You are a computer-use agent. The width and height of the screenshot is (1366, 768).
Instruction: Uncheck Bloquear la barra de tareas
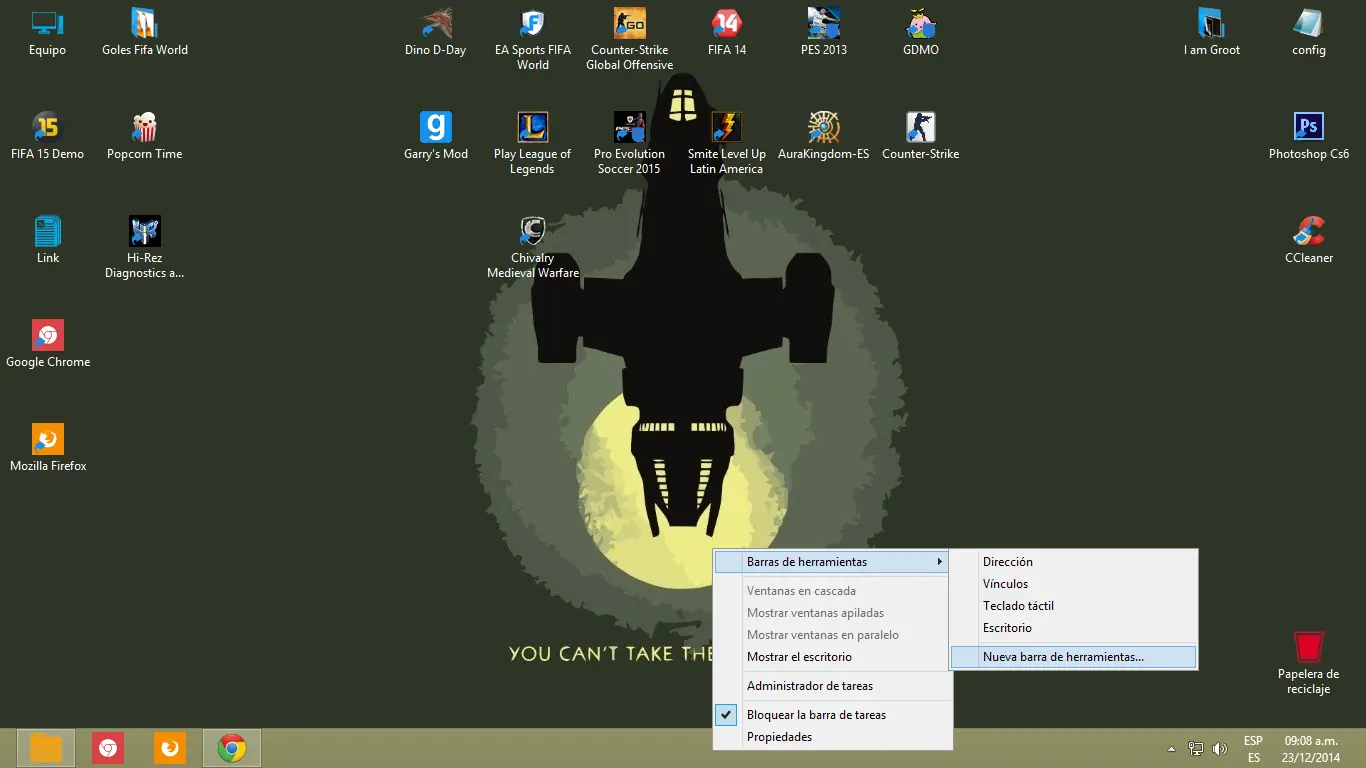coord(832,715)
